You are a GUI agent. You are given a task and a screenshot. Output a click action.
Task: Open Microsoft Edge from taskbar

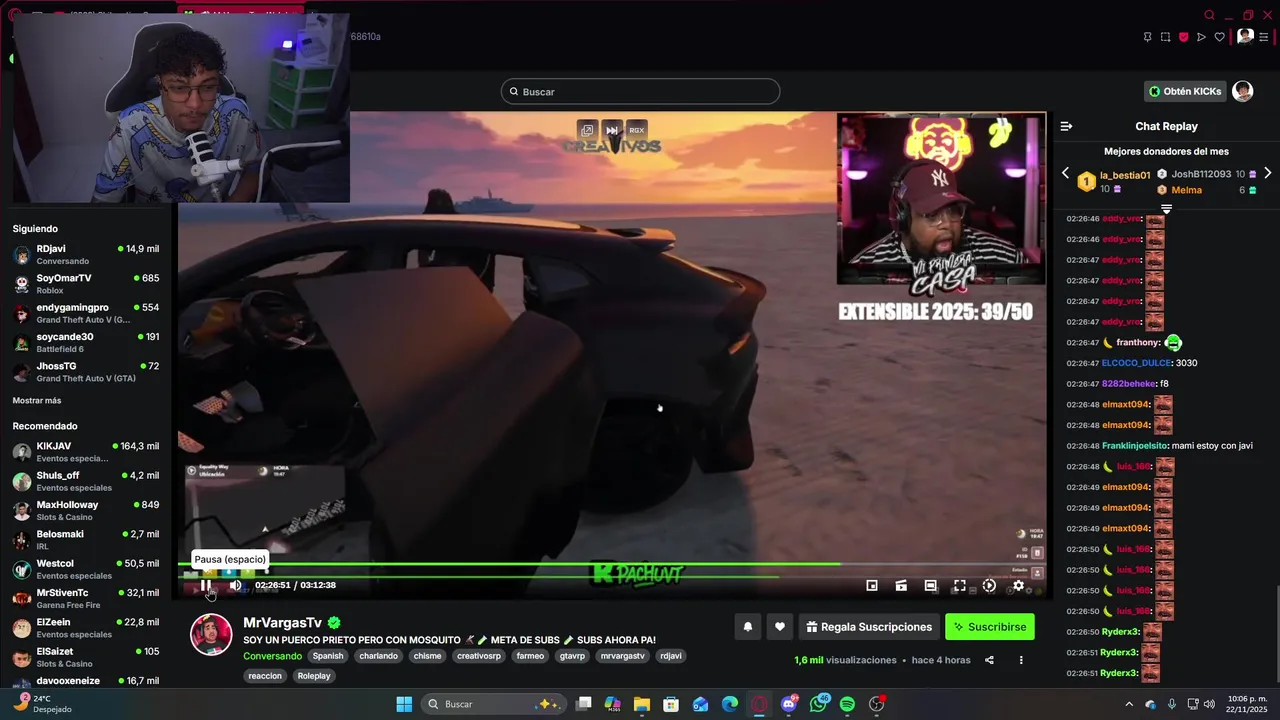point(730,704)
